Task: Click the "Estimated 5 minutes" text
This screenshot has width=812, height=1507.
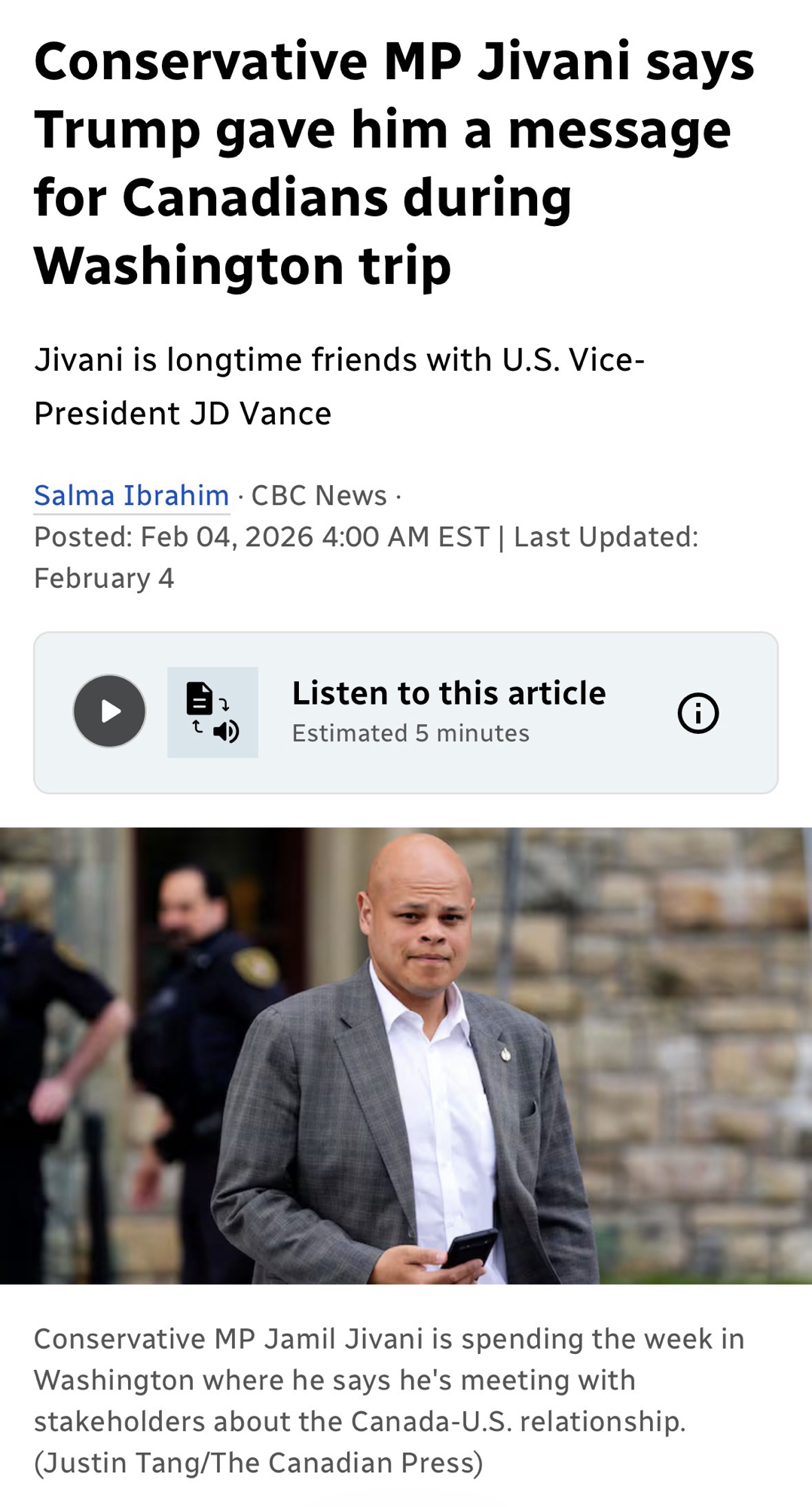Action: point(411,733)
